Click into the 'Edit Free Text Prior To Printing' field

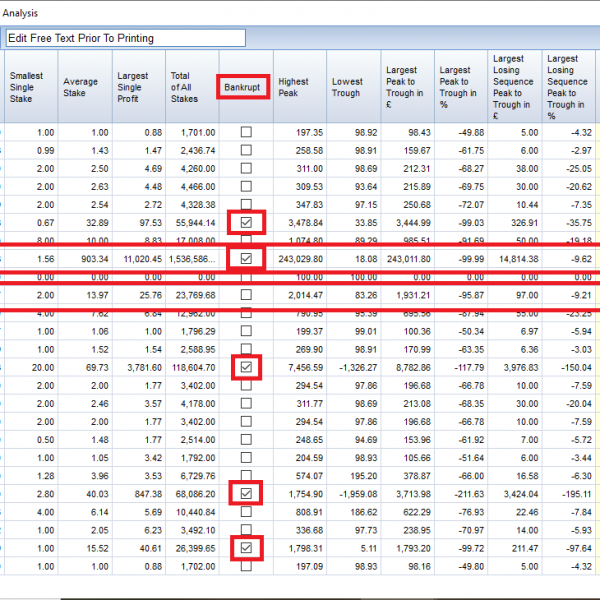point(126,38)
